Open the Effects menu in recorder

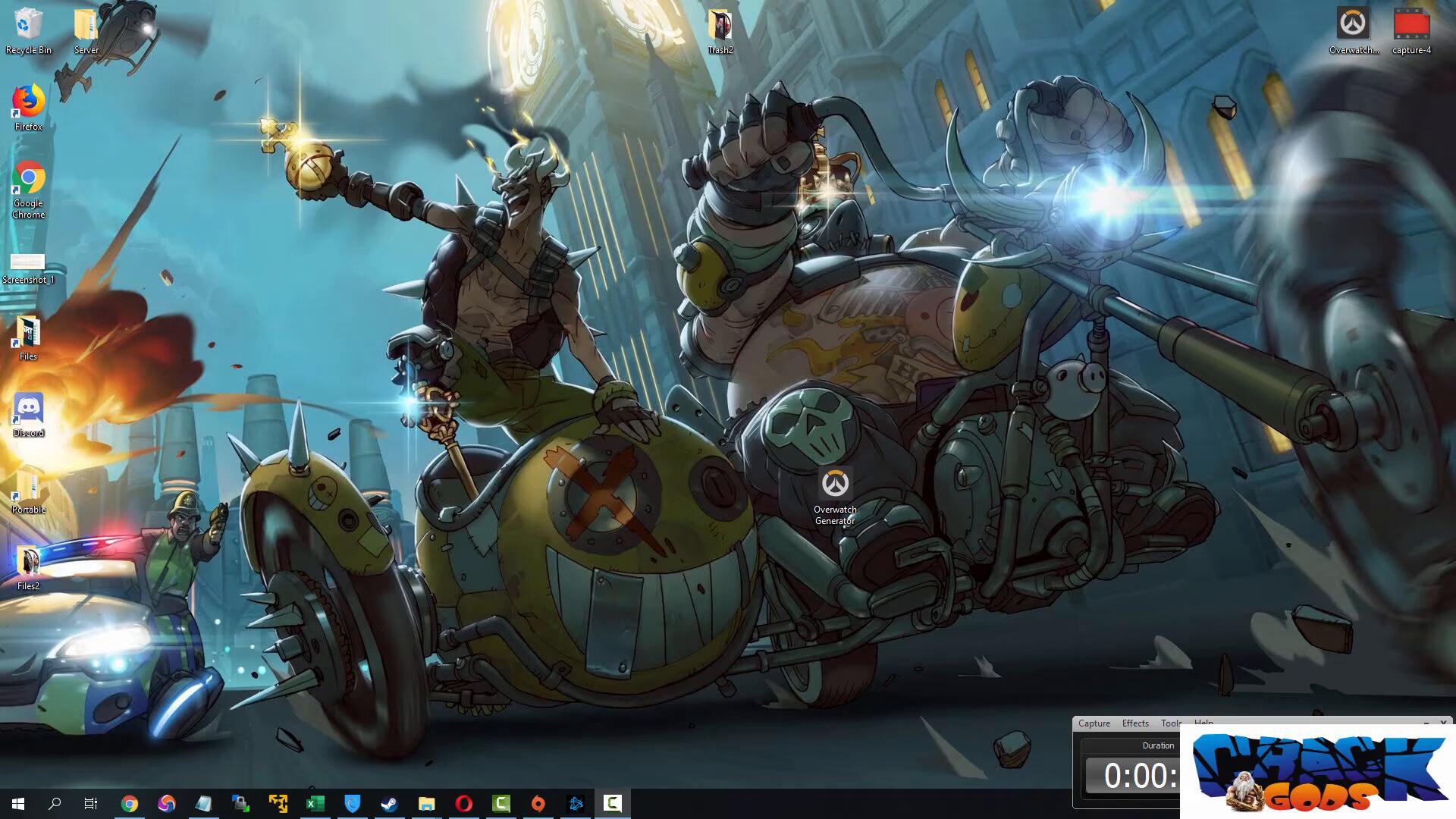tap(1135, 723)
